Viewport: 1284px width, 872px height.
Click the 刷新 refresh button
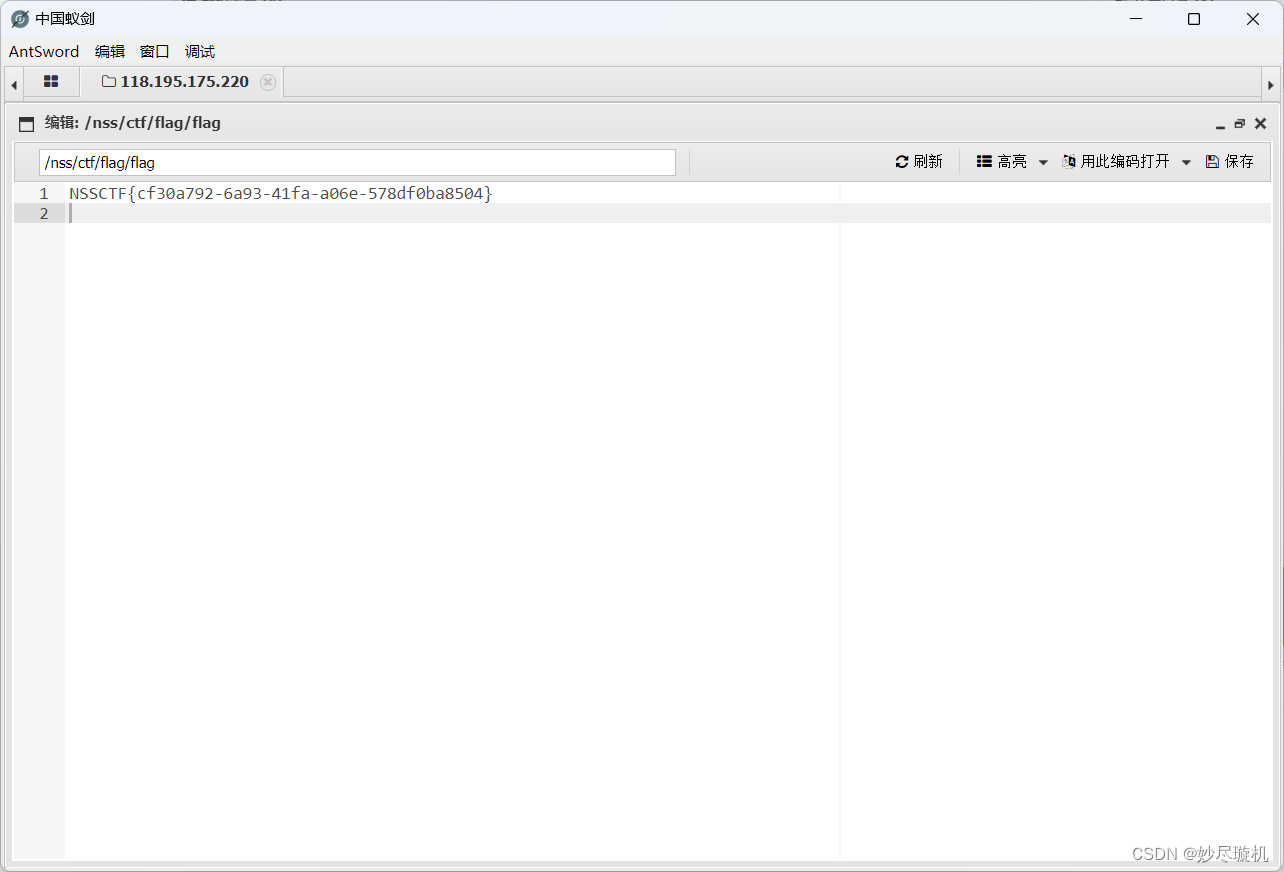tap(919, 161)
